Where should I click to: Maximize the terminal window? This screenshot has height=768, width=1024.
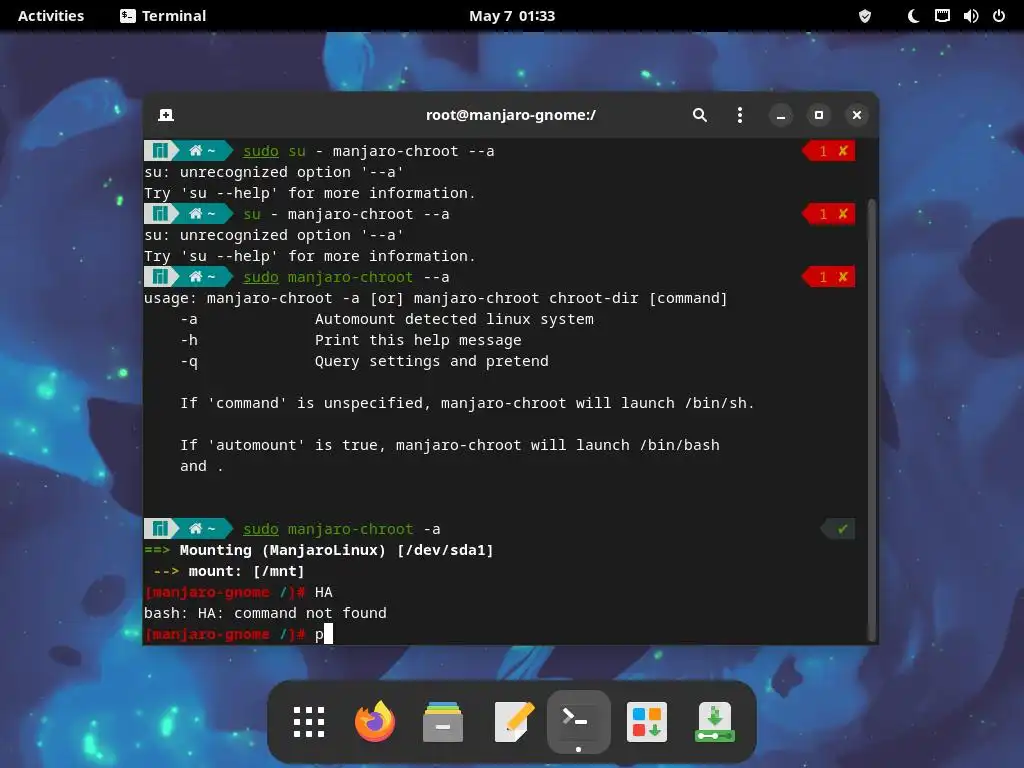coord(819,115)
